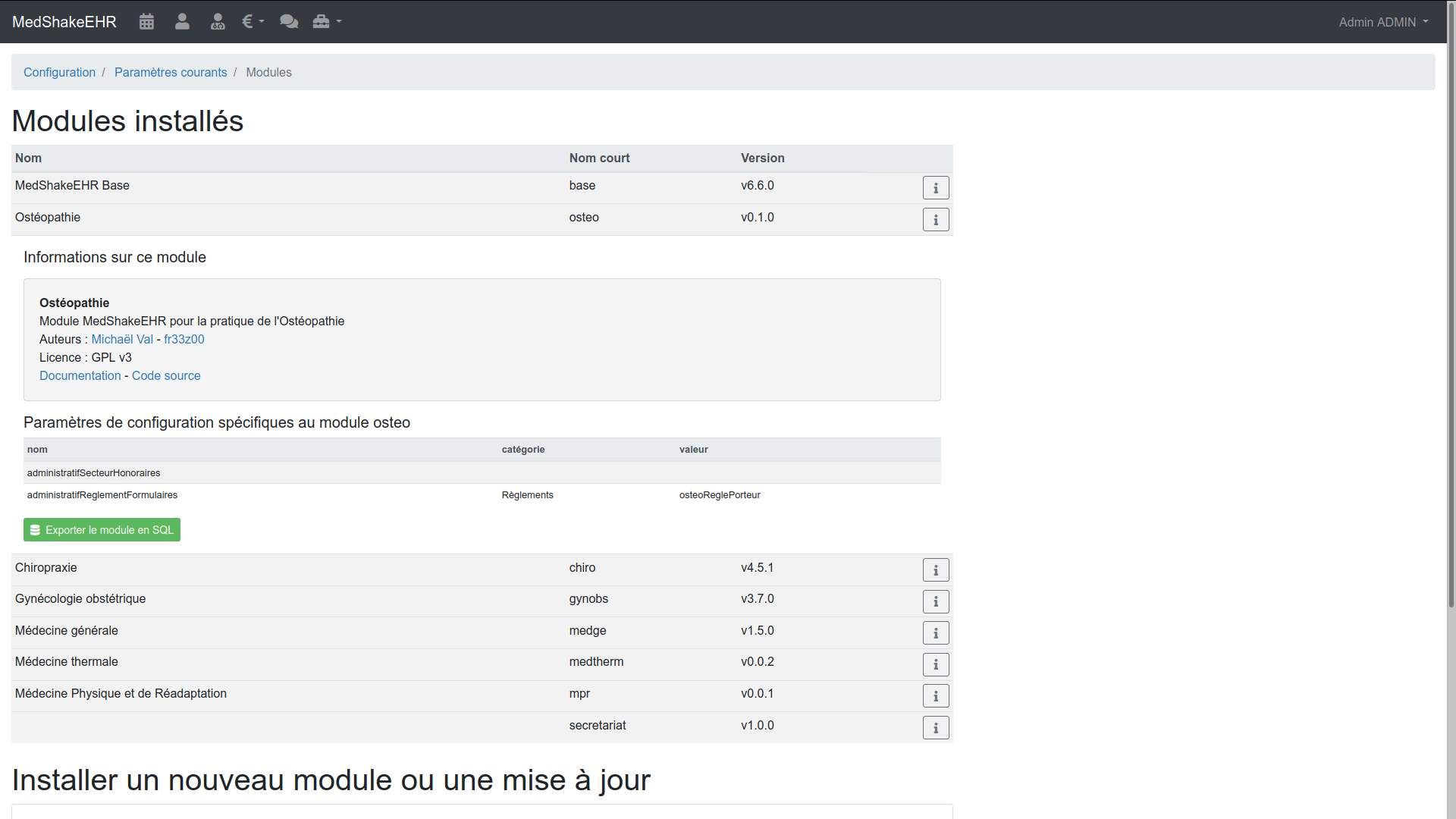Open the calendar agenda icon in navbar

(146, 22)
